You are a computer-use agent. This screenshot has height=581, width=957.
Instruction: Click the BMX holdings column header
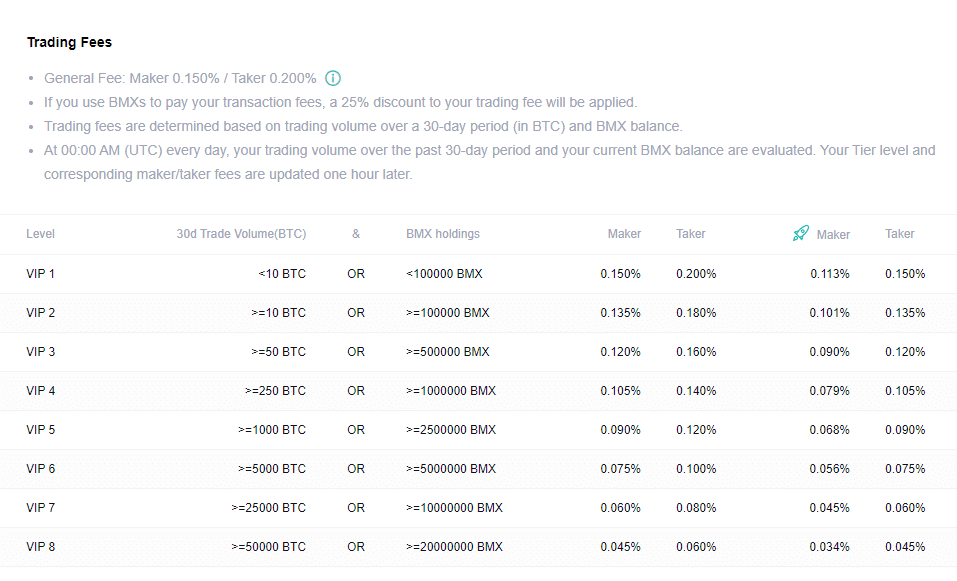[x=442, y=234]
